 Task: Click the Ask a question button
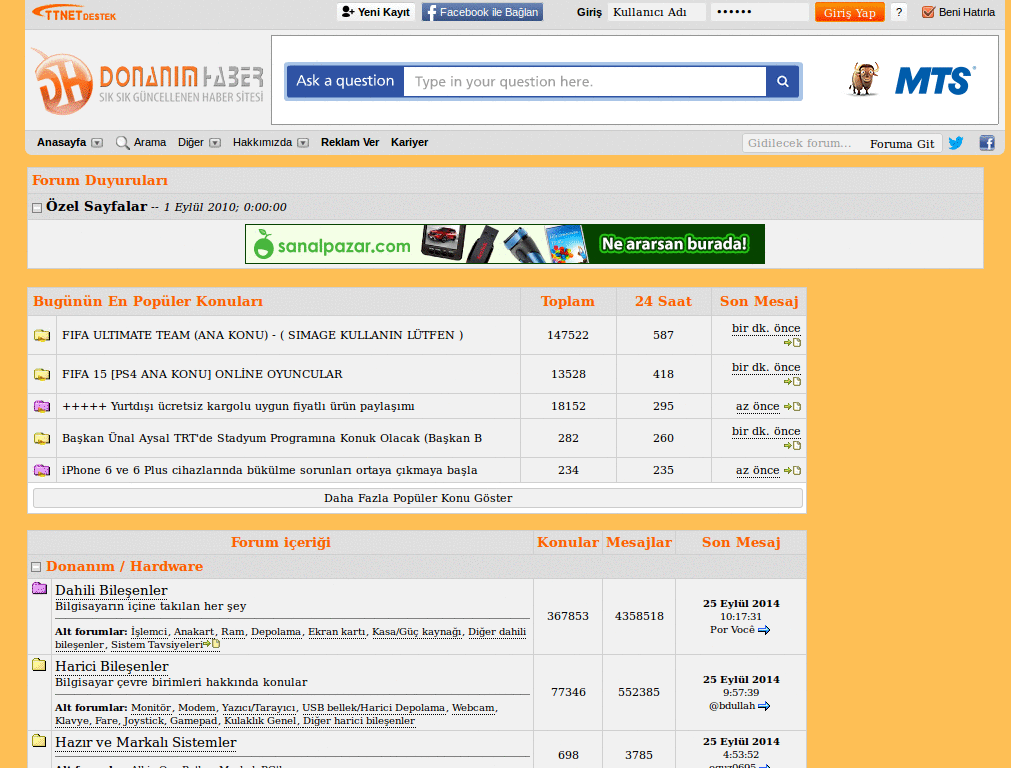[x=345, y=82]
